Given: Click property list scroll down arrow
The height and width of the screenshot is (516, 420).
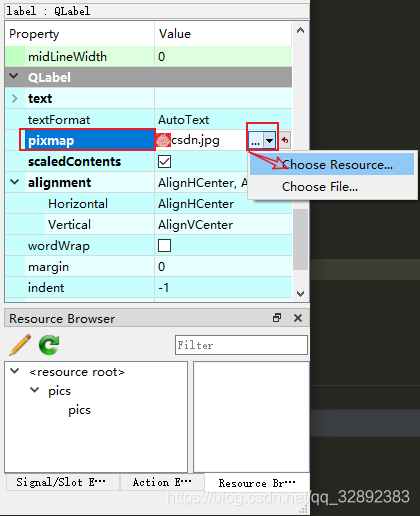Looking at the screenshot, I should point(300,294).
